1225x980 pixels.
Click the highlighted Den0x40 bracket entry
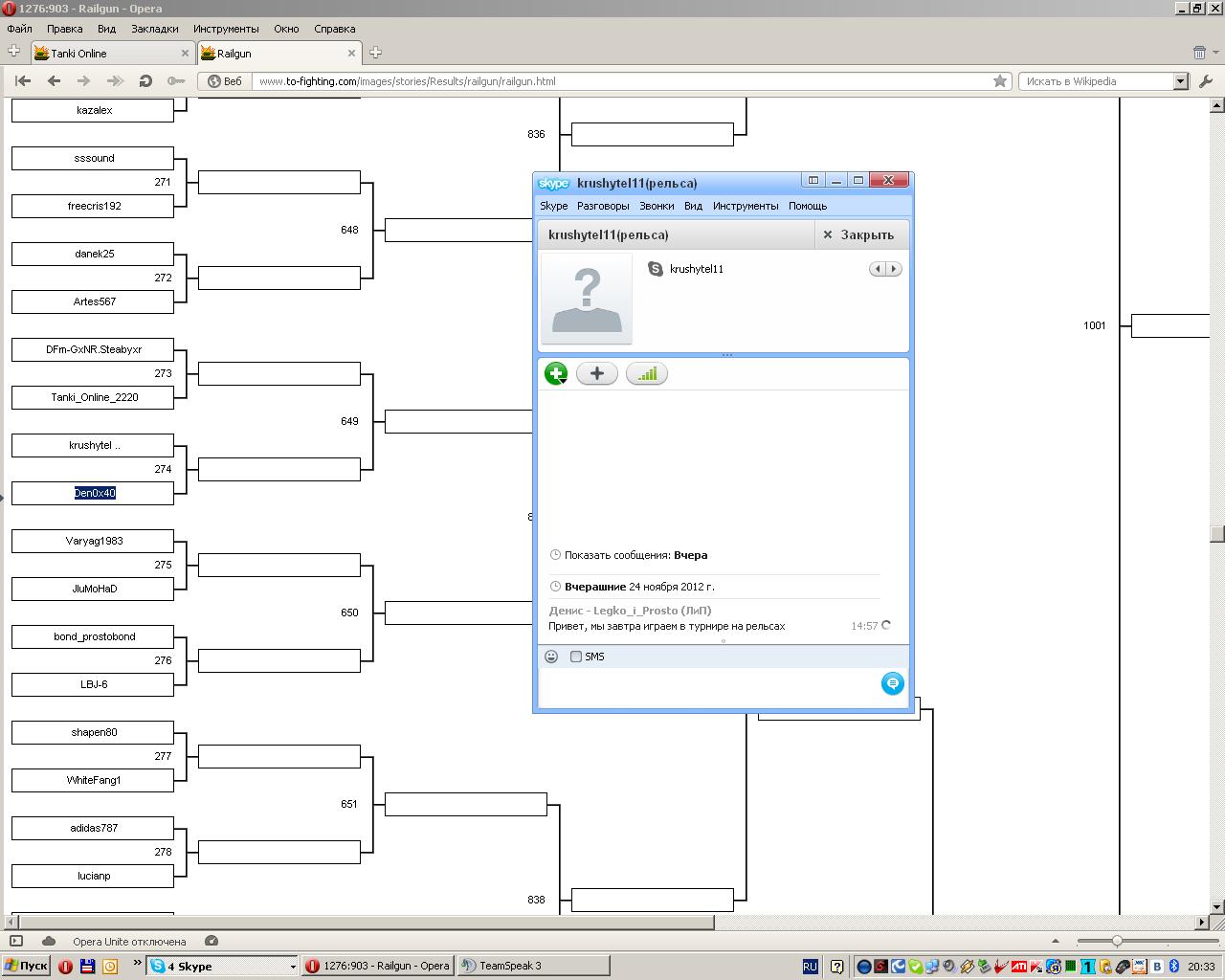pyautogui.click(x=93, y=493)
